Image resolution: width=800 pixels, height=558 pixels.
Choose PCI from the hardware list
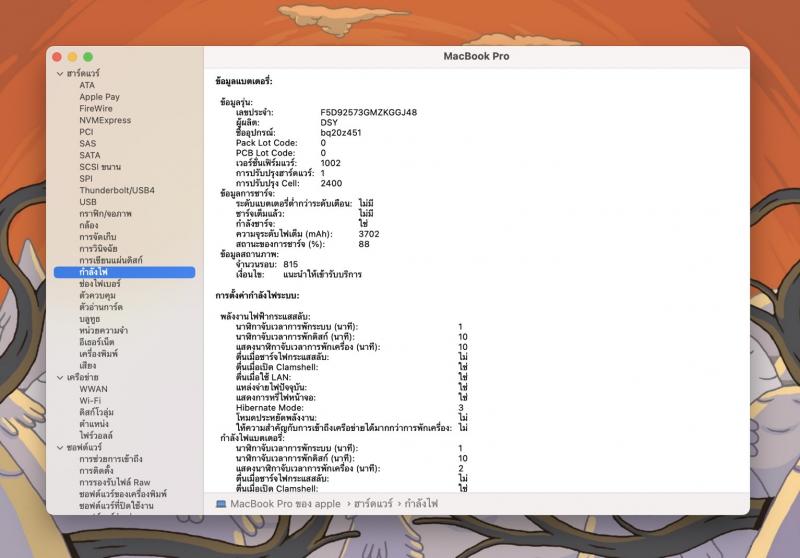point(86,132)
